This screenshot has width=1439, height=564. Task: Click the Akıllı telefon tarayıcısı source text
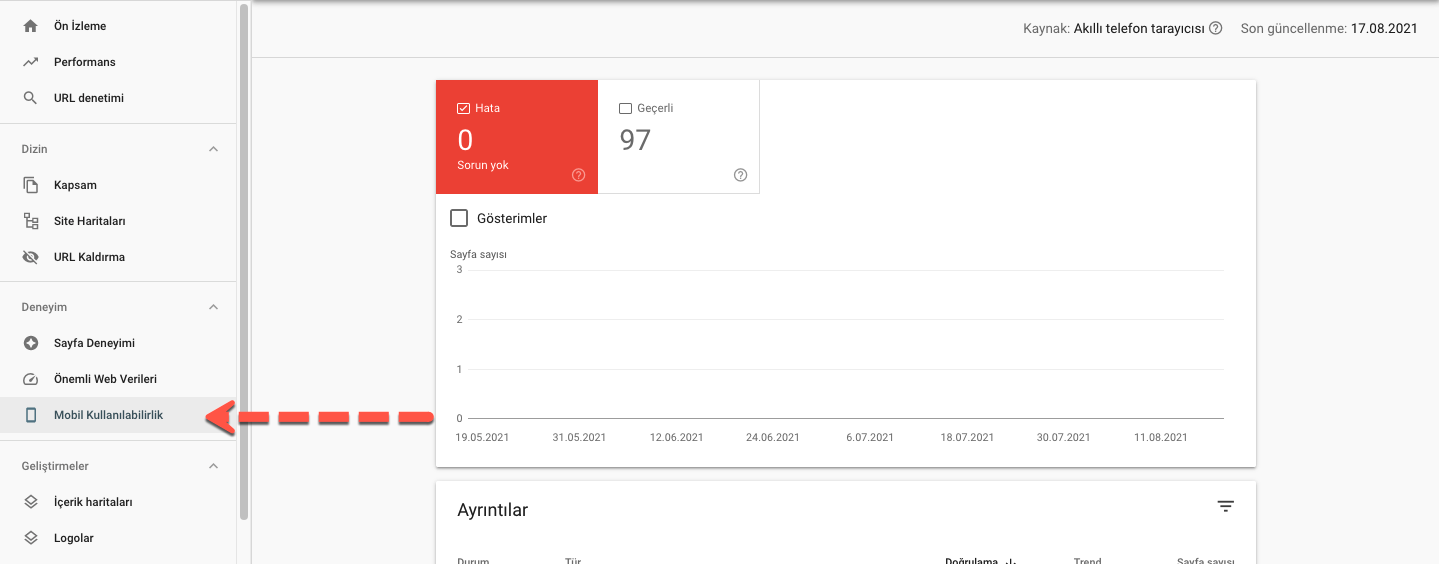(x=1139, y=29)
